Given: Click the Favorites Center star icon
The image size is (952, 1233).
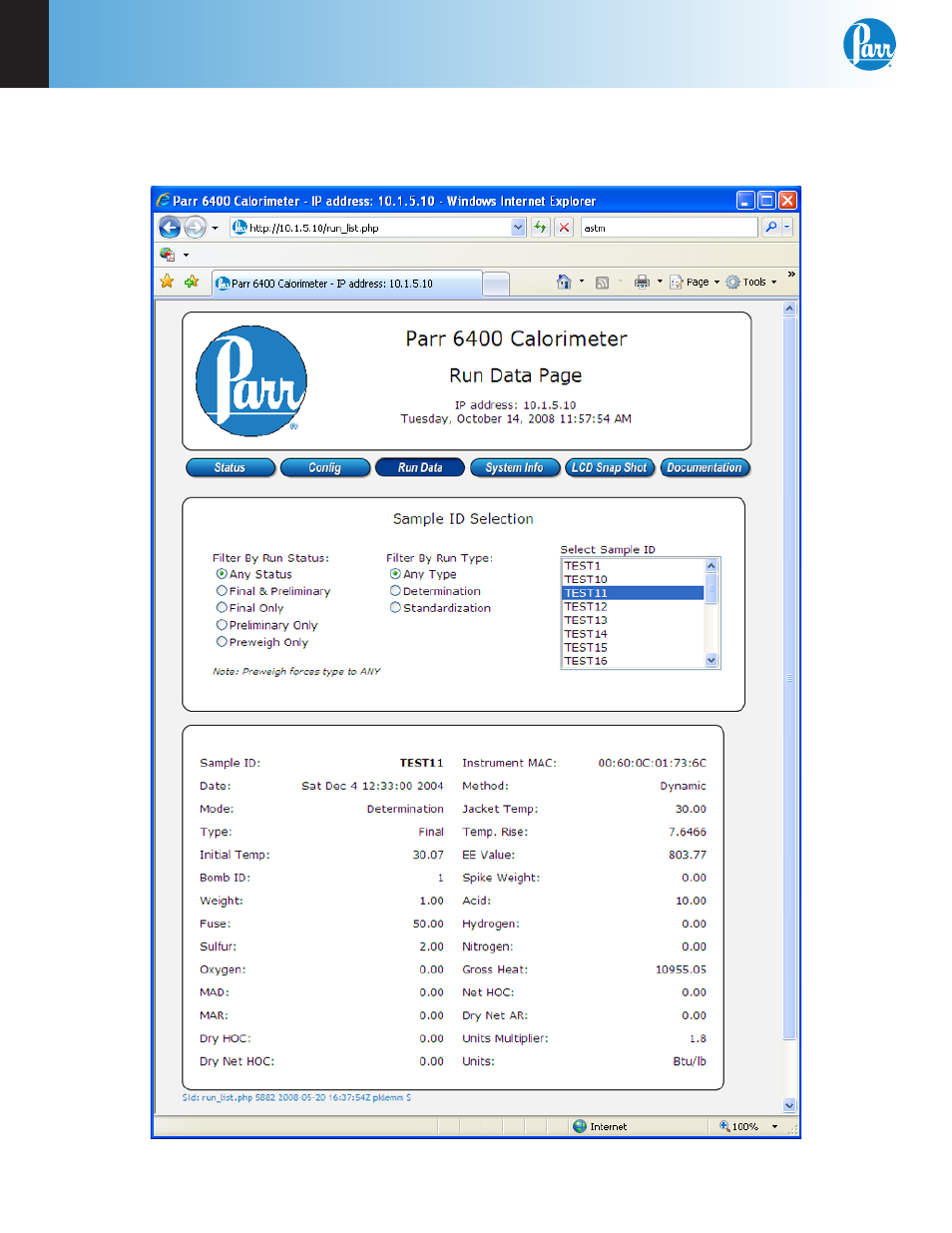Looking at the screenshot, I should click(x=168, y=282).
